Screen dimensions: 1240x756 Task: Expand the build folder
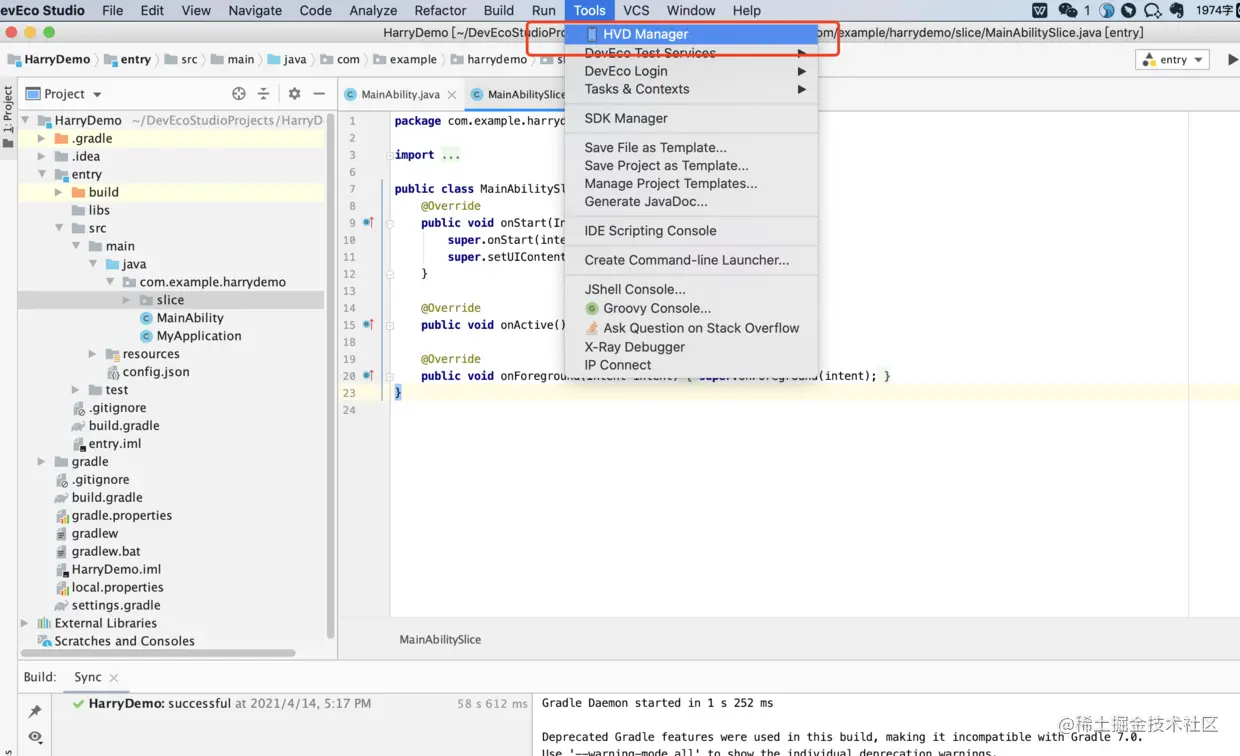tap(58, 192)
